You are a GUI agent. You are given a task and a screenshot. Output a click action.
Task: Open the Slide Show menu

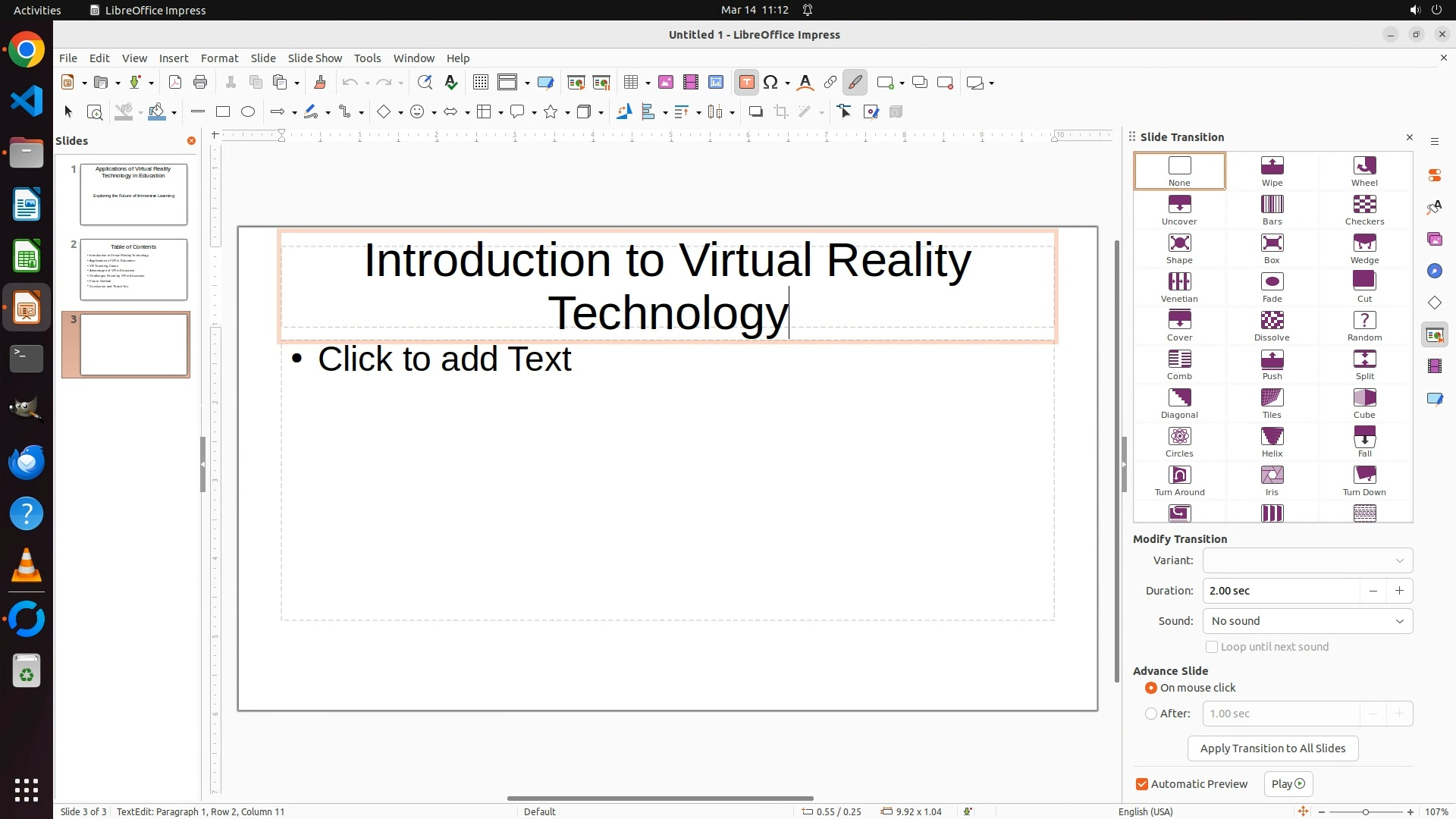[315, 58]
